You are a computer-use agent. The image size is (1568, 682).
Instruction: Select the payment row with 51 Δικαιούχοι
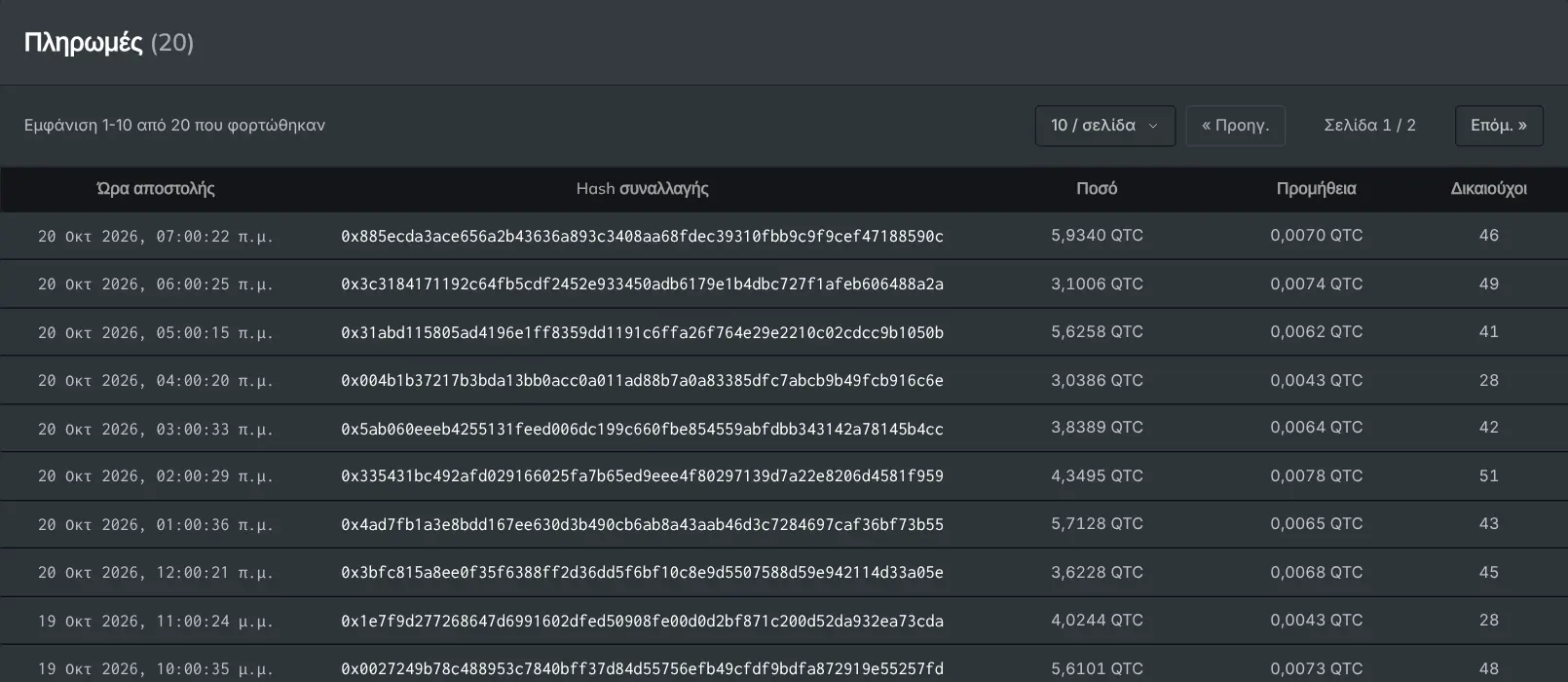tap(784, 476)
